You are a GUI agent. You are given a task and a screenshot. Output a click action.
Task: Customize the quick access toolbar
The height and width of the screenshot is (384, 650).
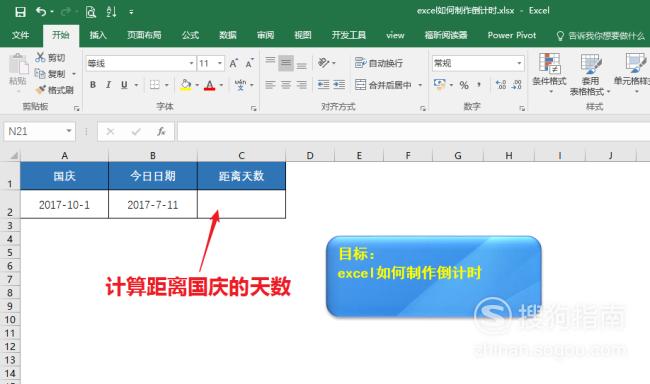[131, 12]
